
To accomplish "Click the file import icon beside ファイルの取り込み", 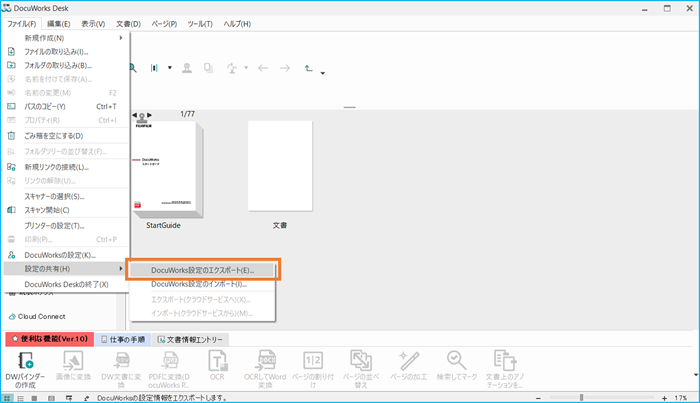I will [12, 52].
